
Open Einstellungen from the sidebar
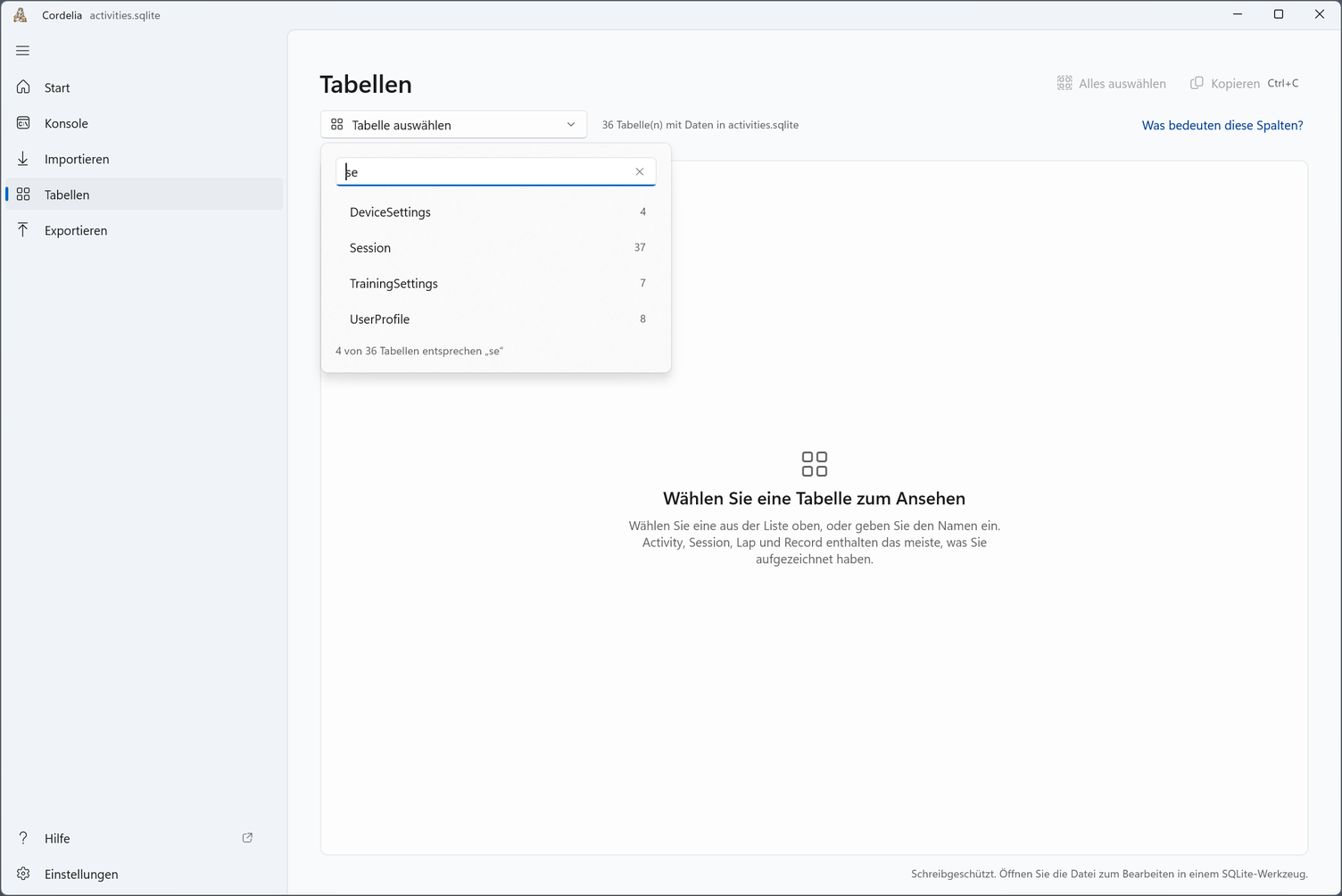pos(144,874)
